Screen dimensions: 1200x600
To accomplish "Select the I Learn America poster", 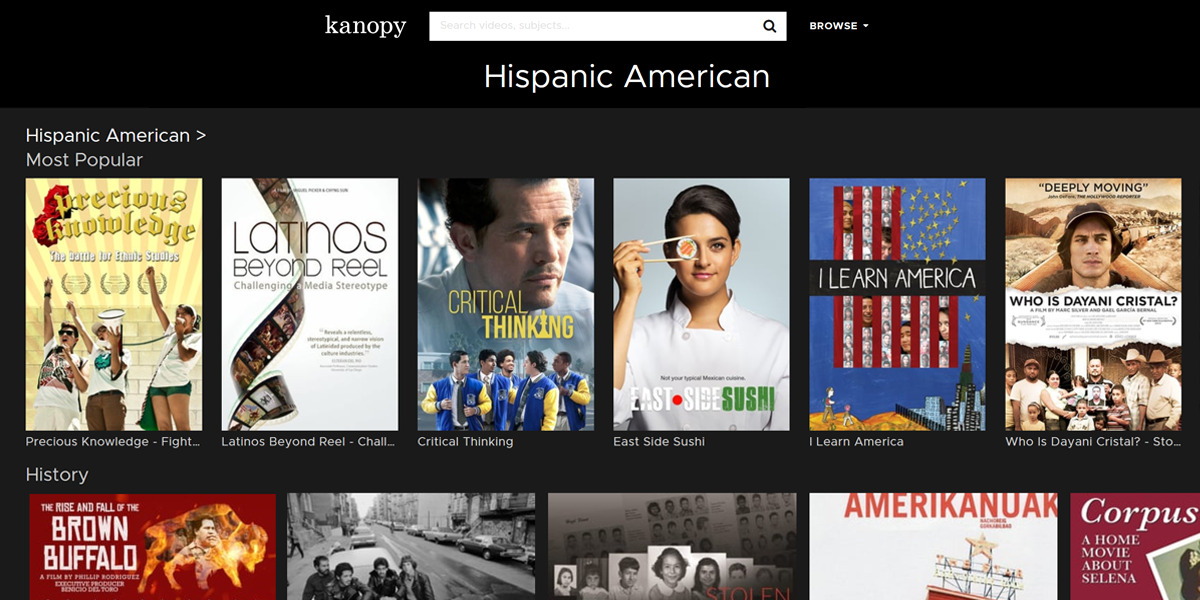I will pos(897,303).
